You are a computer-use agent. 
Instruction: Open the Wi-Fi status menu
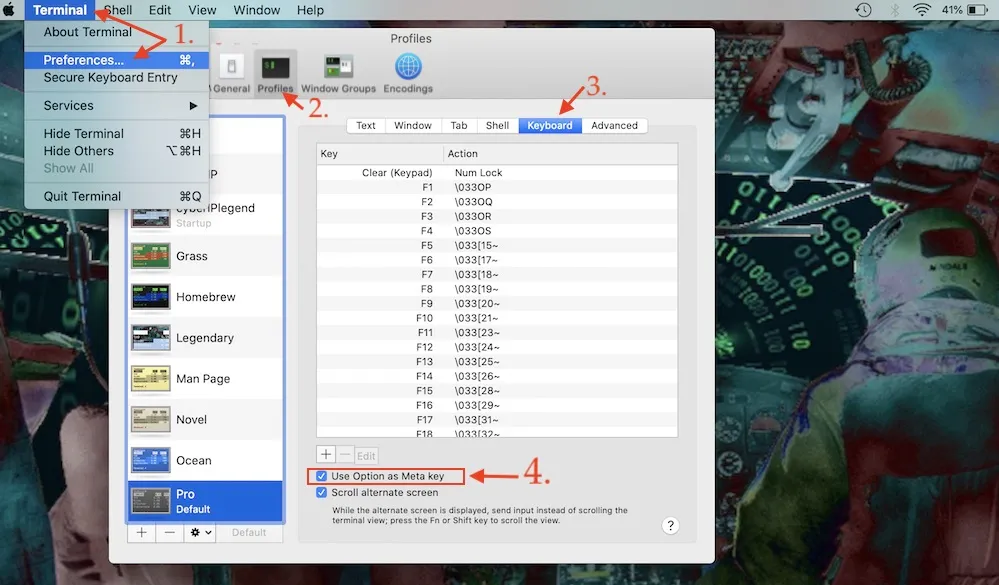point(921,10)
